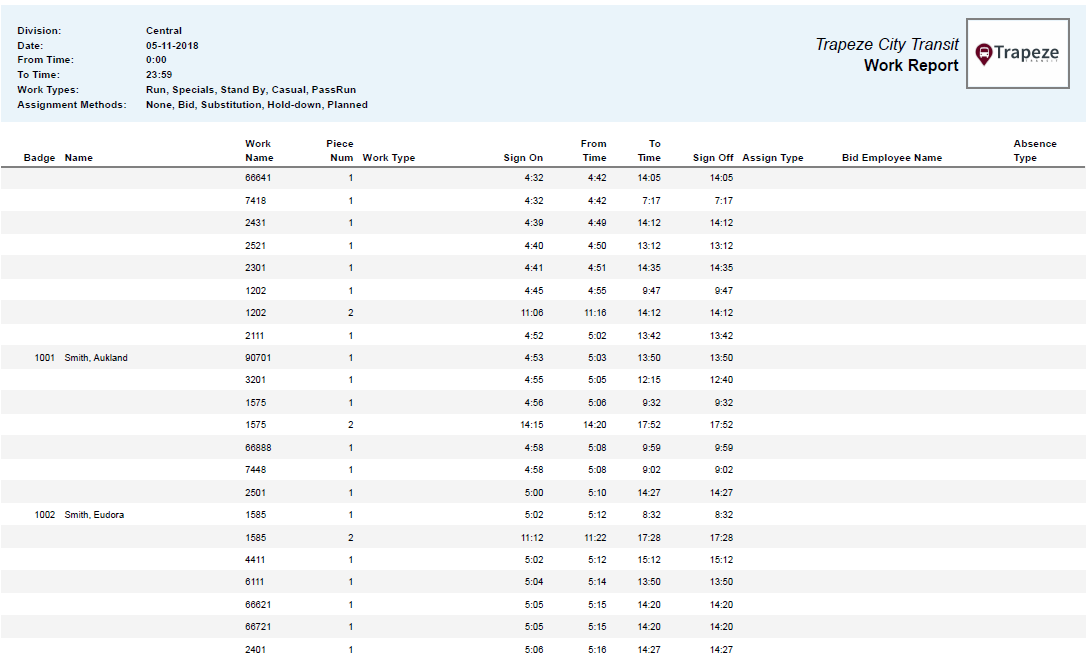Viewport: 1087px width, 657px height.
Task: Select the Bid Employee Name column header
Action: [x=892, y=158]
